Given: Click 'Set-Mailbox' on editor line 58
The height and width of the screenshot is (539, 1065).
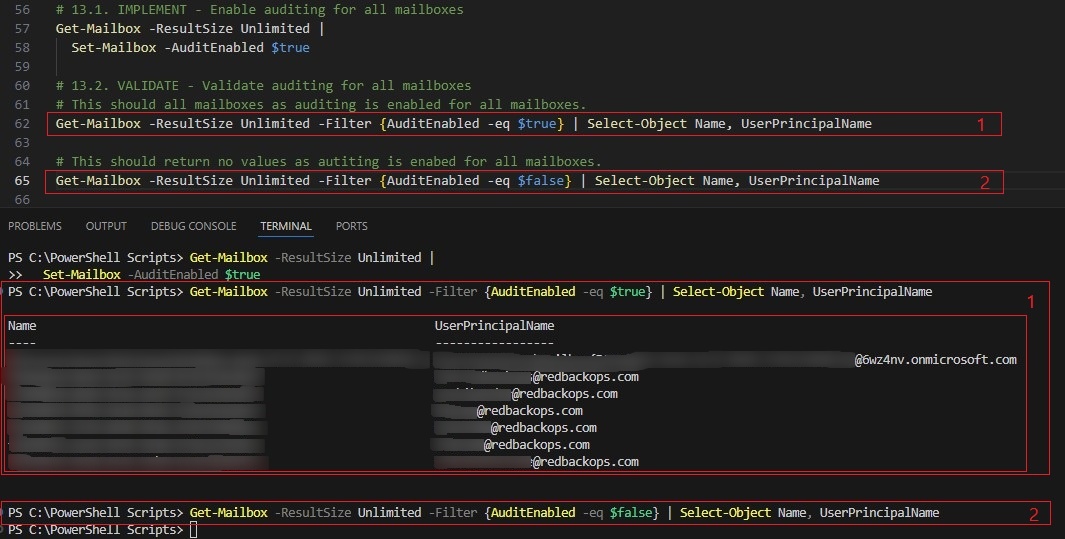Looking at the screenshot, I should tap(113, 48).
